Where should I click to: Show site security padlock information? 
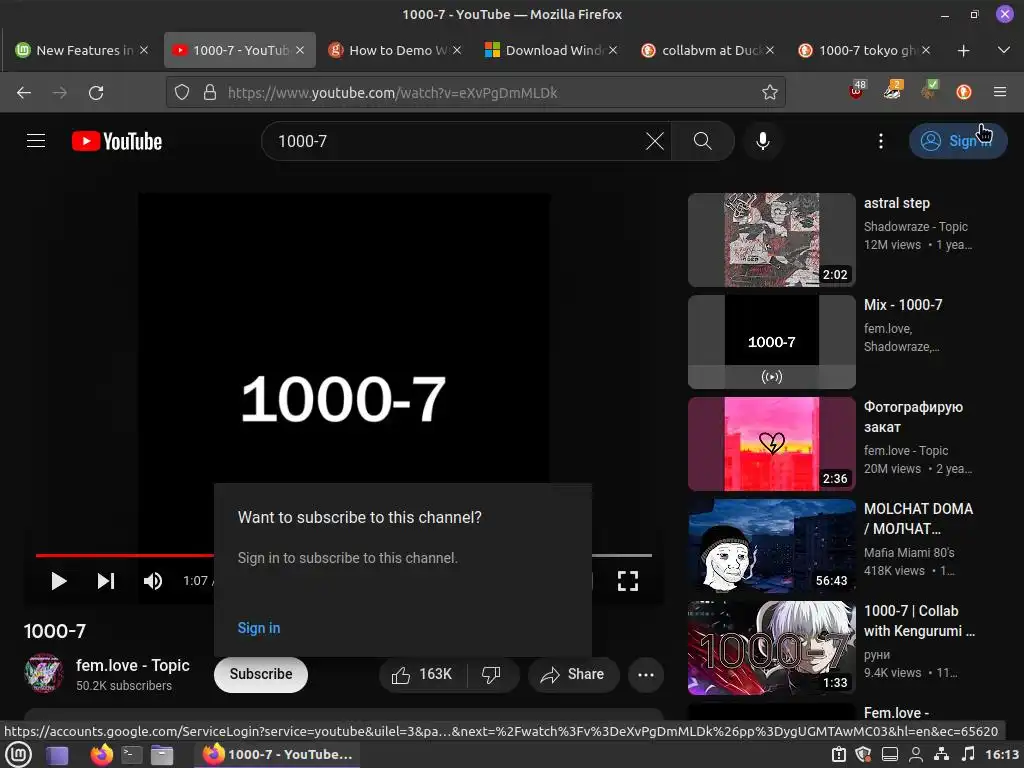(x=210, y=93)
